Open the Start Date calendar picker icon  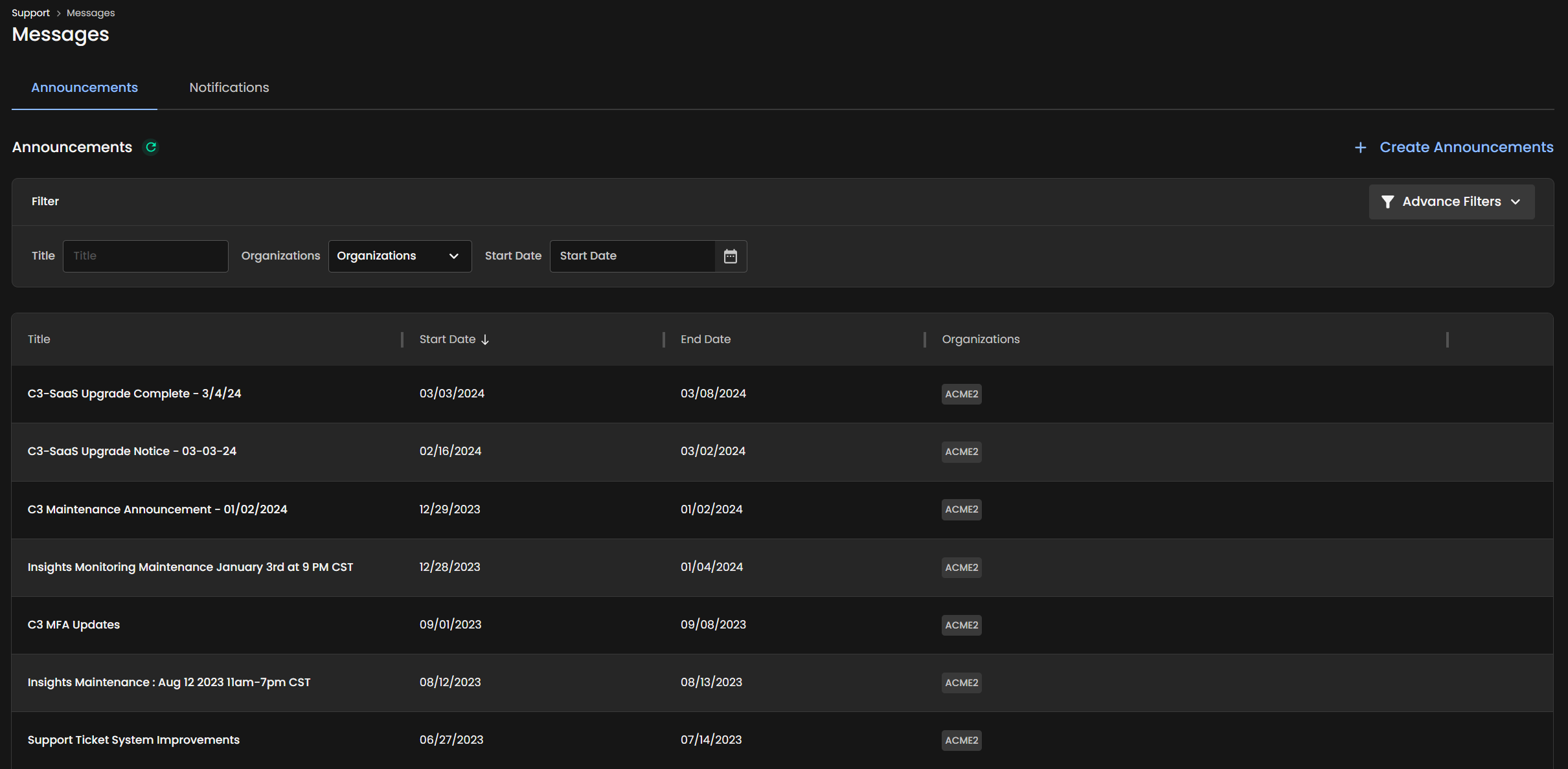click(x=731, y=256)
